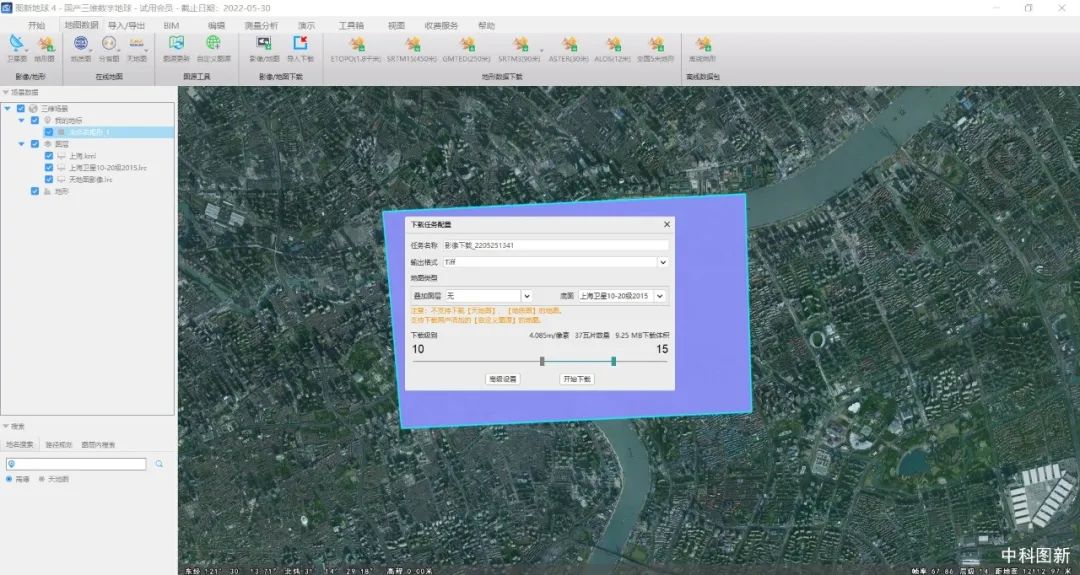Image resolution: width=1080 pixels, height=575 pixels.
Task: Uncheck the 上海.kml layer checkbox
Action: pyautogui.click(x=49, y=156)
